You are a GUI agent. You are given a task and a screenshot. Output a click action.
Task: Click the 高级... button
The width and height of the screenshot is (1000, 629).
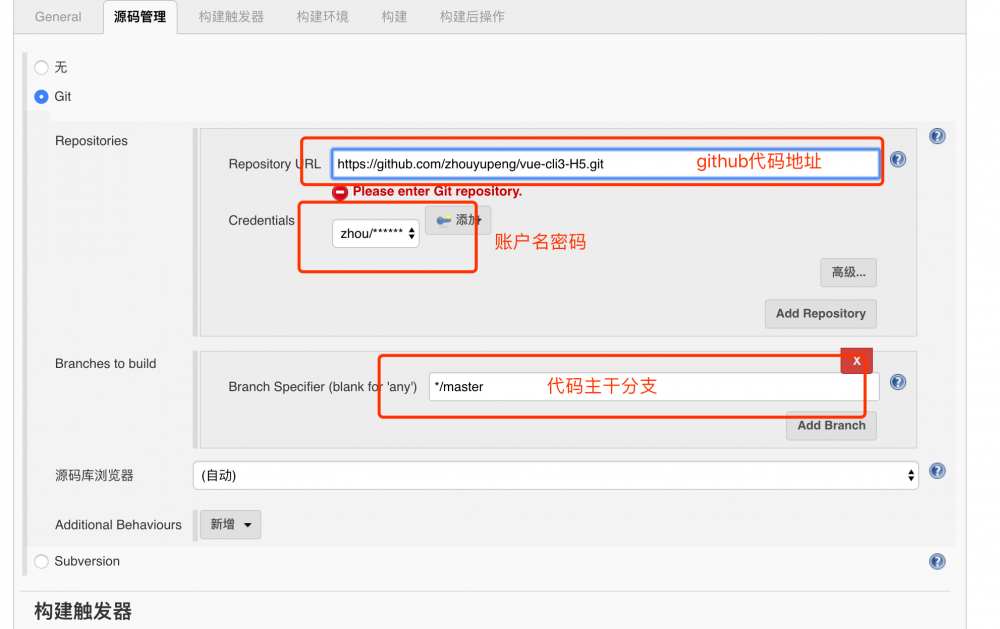pos(848,272)
